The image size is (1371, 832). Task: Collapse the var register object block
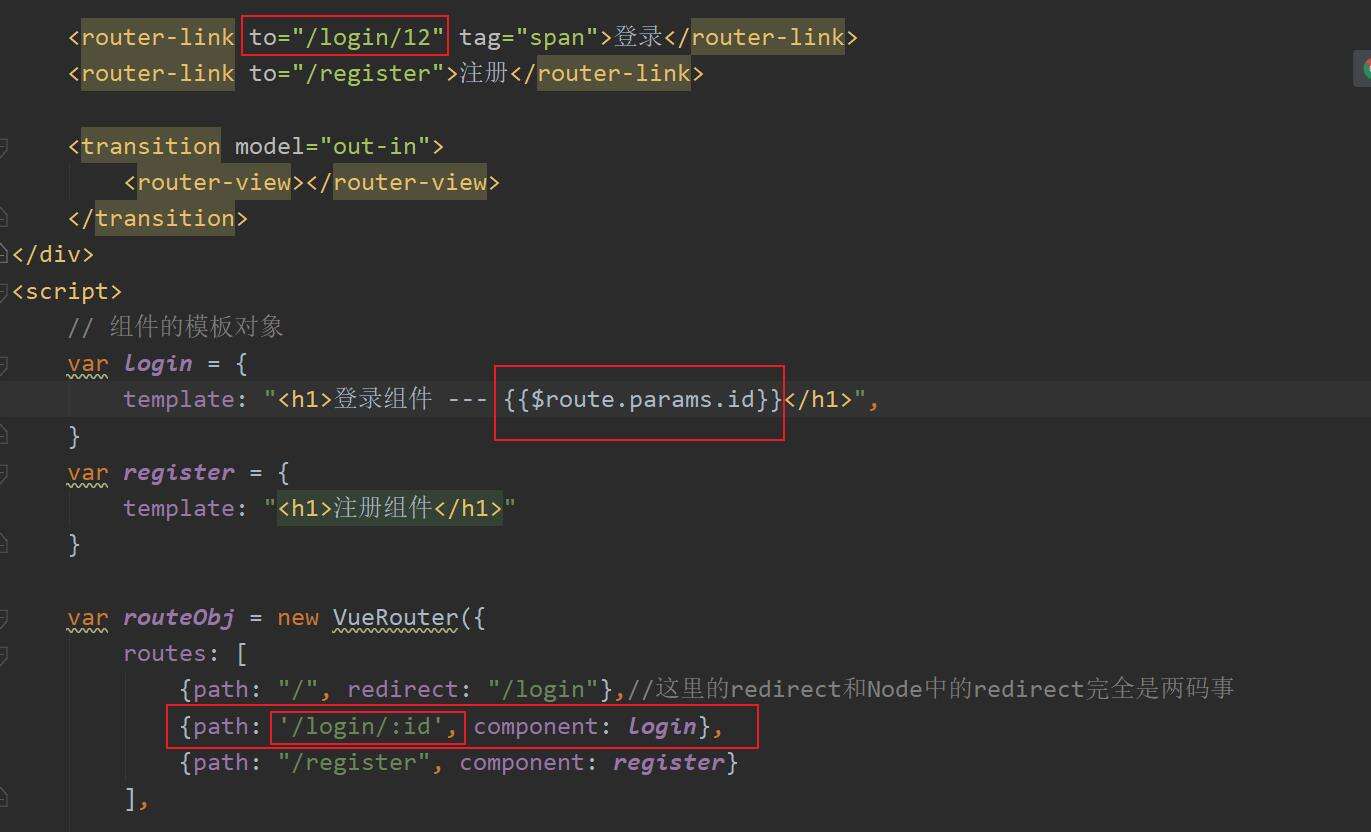pos(3,472)
